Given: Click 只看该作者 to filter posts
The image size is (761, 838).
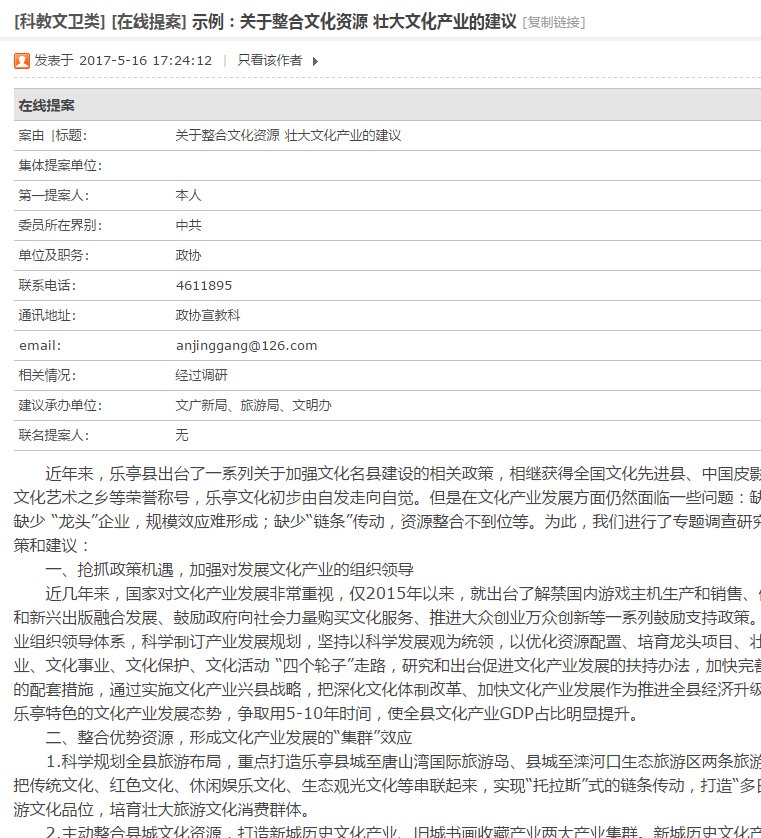Looking at the screenshot, I should [x=270, y=60].
